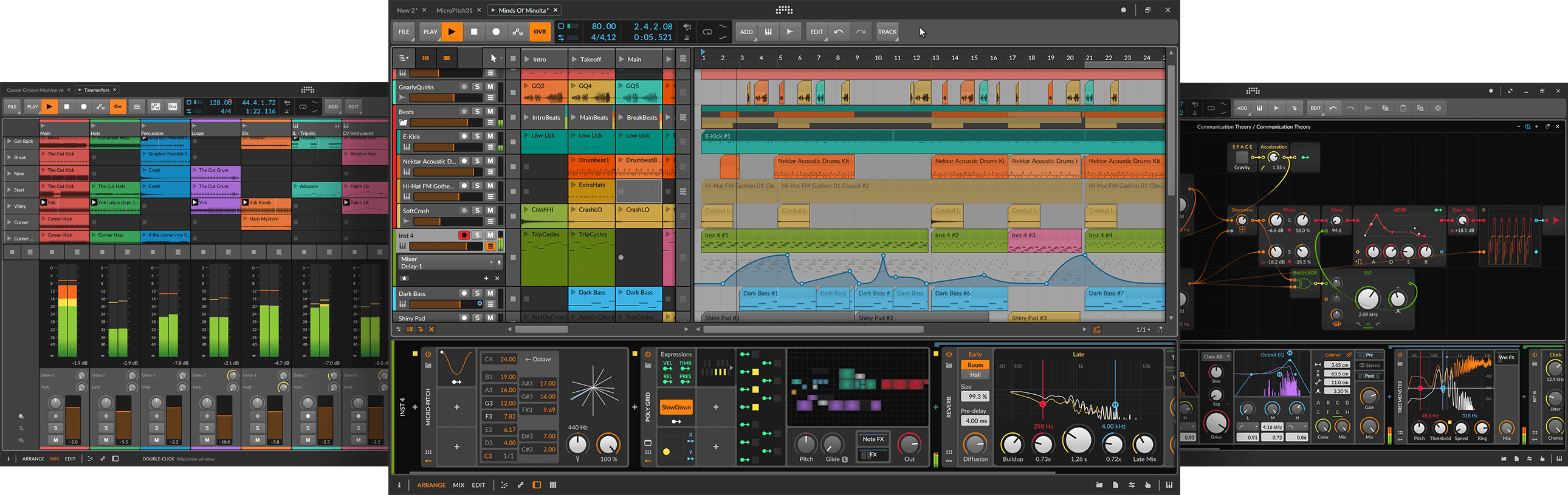Solo the Beats track

pyautogui.click(x=477, y=112)
